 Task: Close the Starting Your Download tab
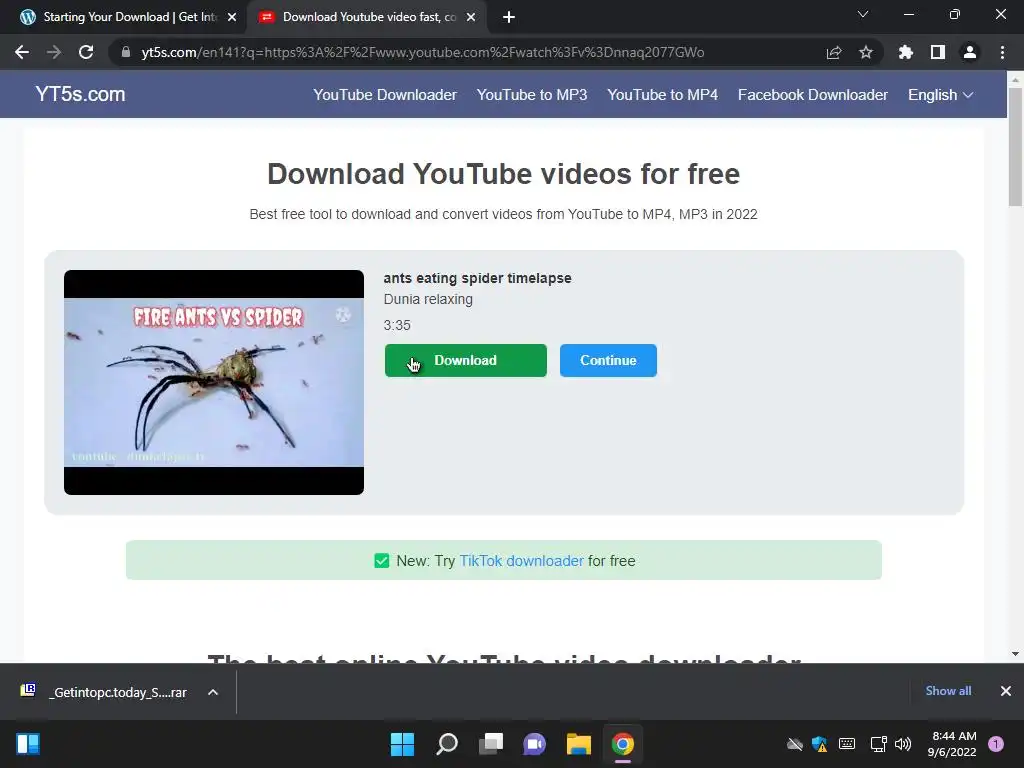coord(232,17)
